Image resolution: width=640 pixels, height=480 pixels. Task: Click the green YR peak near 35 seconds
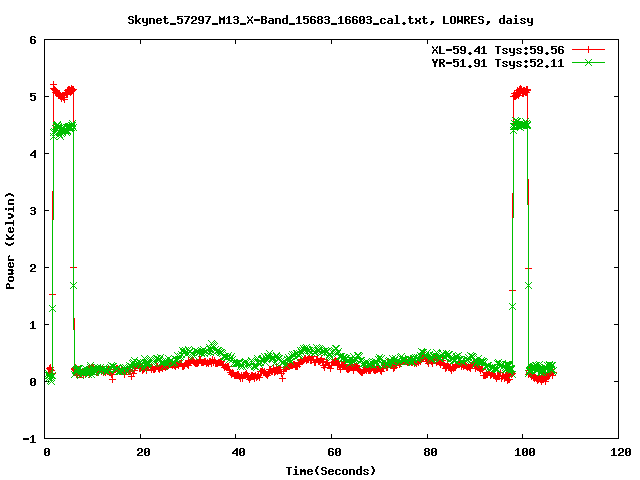click(213, 347)
